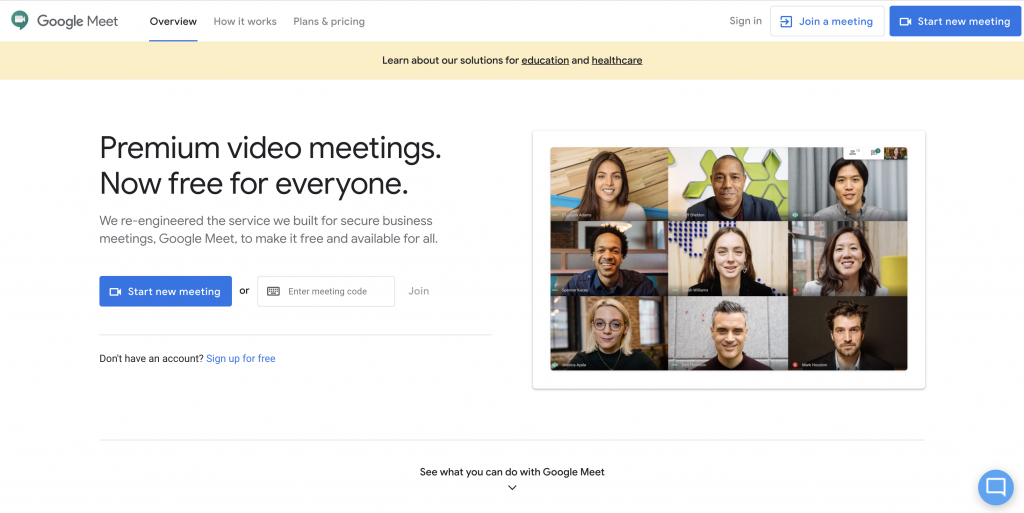Open the How it works tab
Viewport: 1024px width, 513px height.
coord(245,22)
